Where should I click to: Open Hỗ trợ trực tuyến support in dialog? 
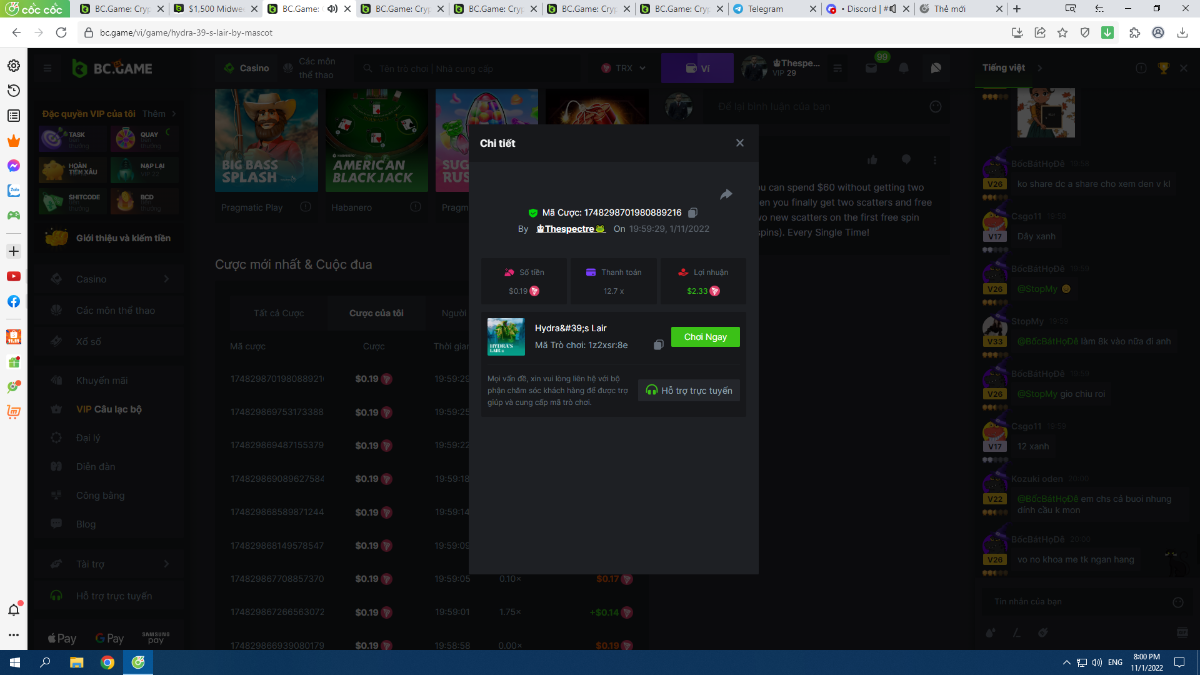pyautogui.click(x=689, y=390)
